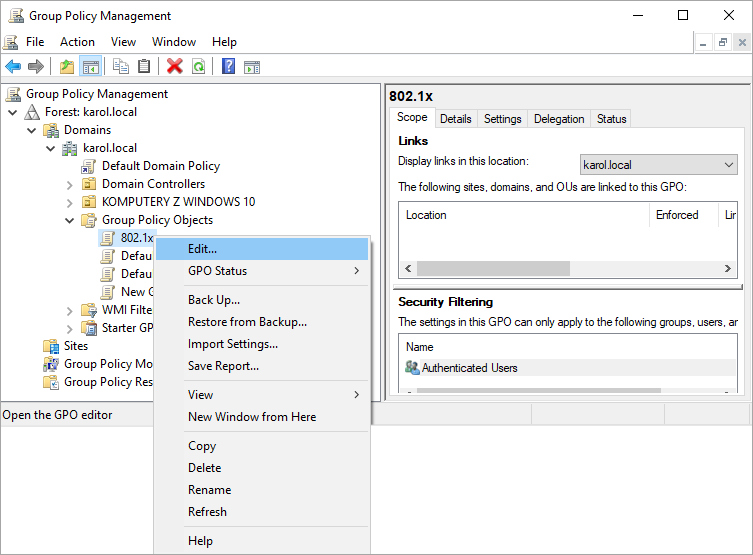Click the Copy toolbar icon
This screenshot has height=555, width=753.
pyautogui.click(x=121, y=67)
